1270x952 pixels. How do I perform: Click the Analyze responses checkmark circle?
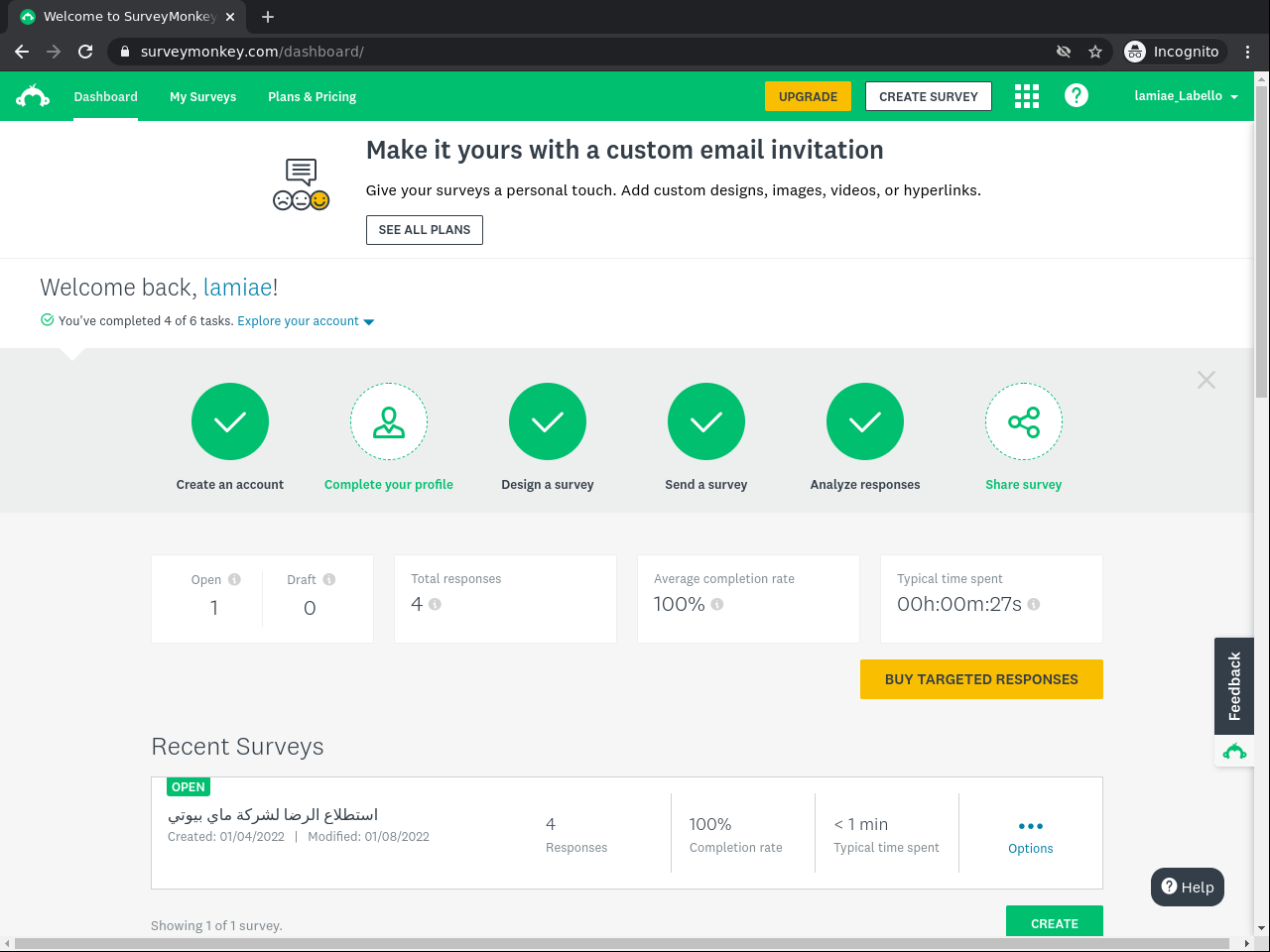click(x=865, y=421)
